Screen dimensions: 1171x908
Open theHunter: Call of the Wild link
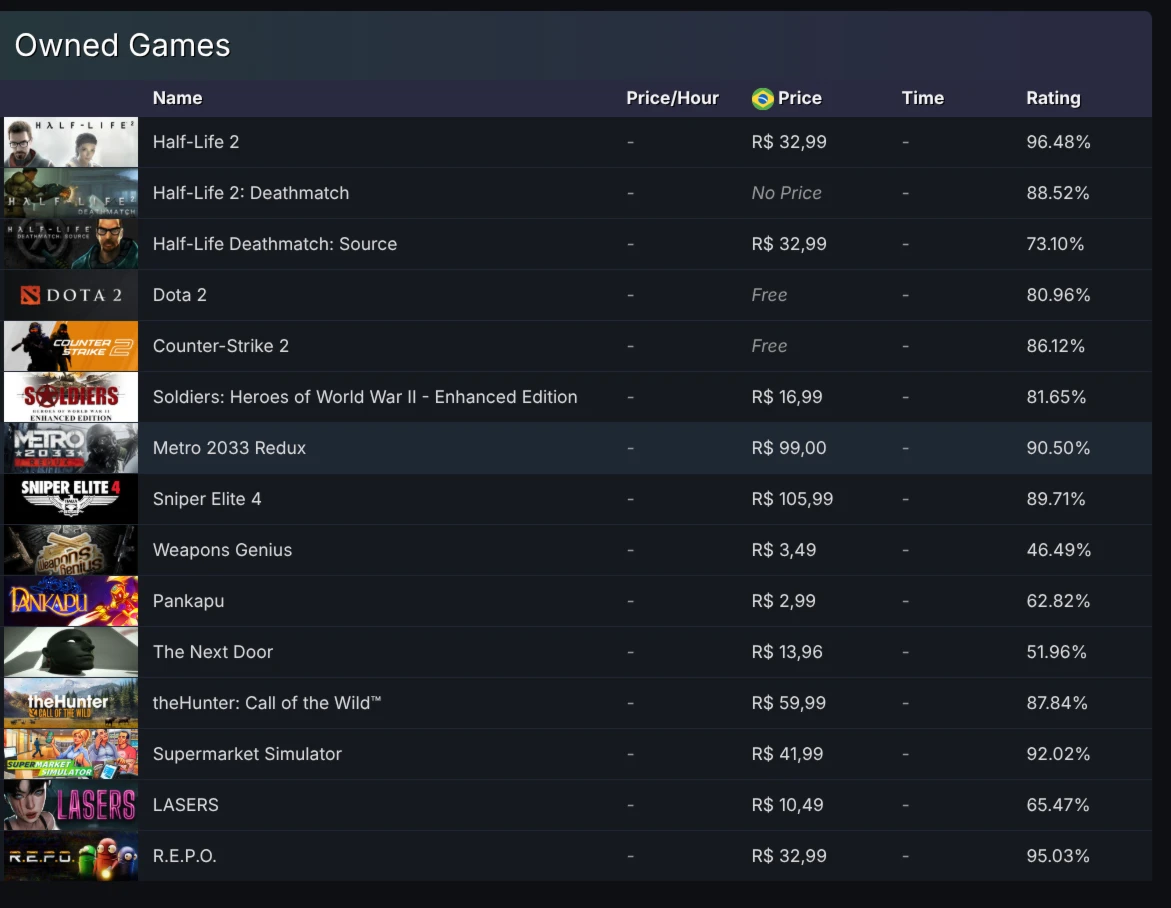click(x=267, y=703)
